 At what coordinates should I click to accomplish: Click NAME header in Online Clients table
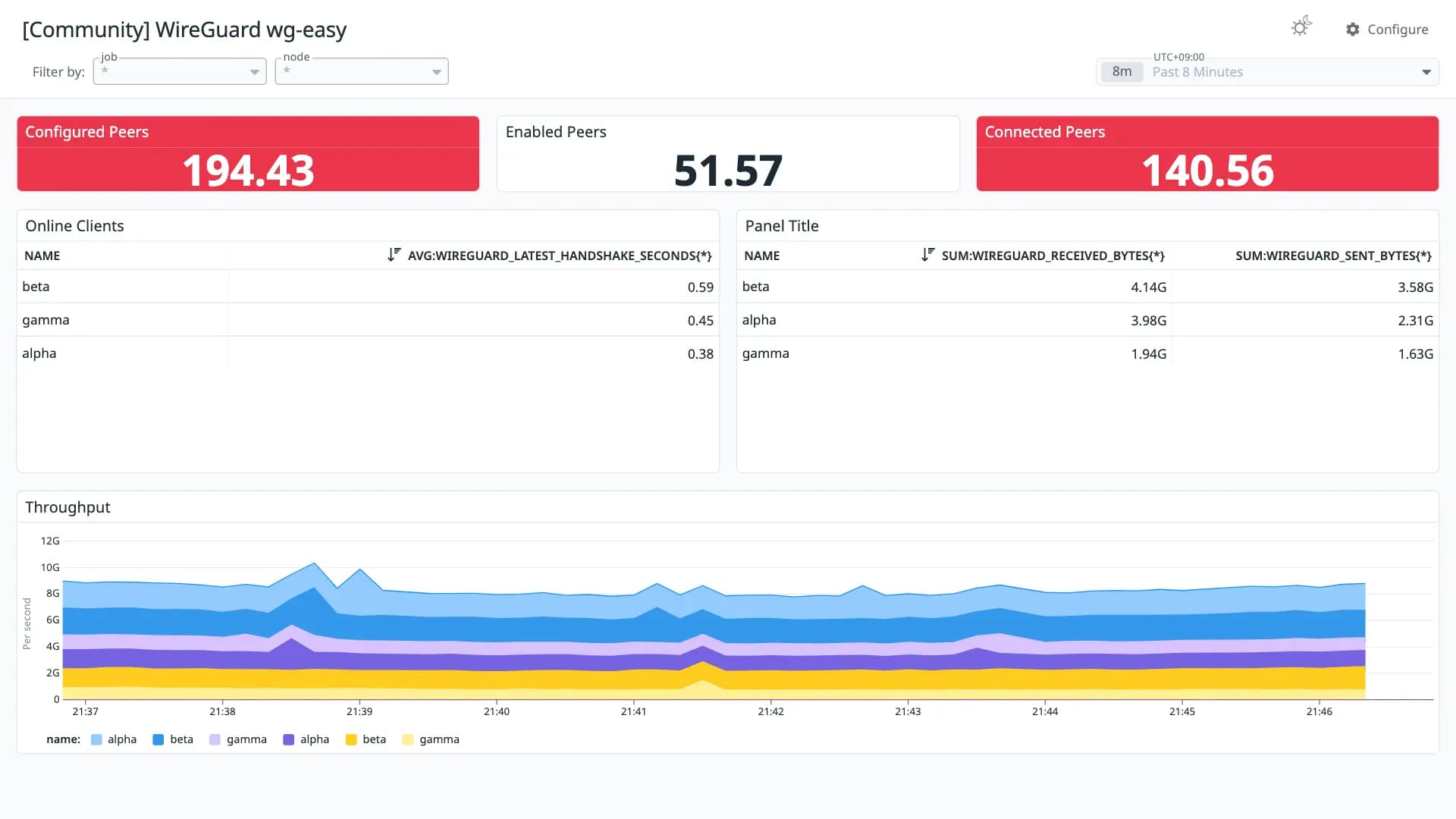point(42,256)
